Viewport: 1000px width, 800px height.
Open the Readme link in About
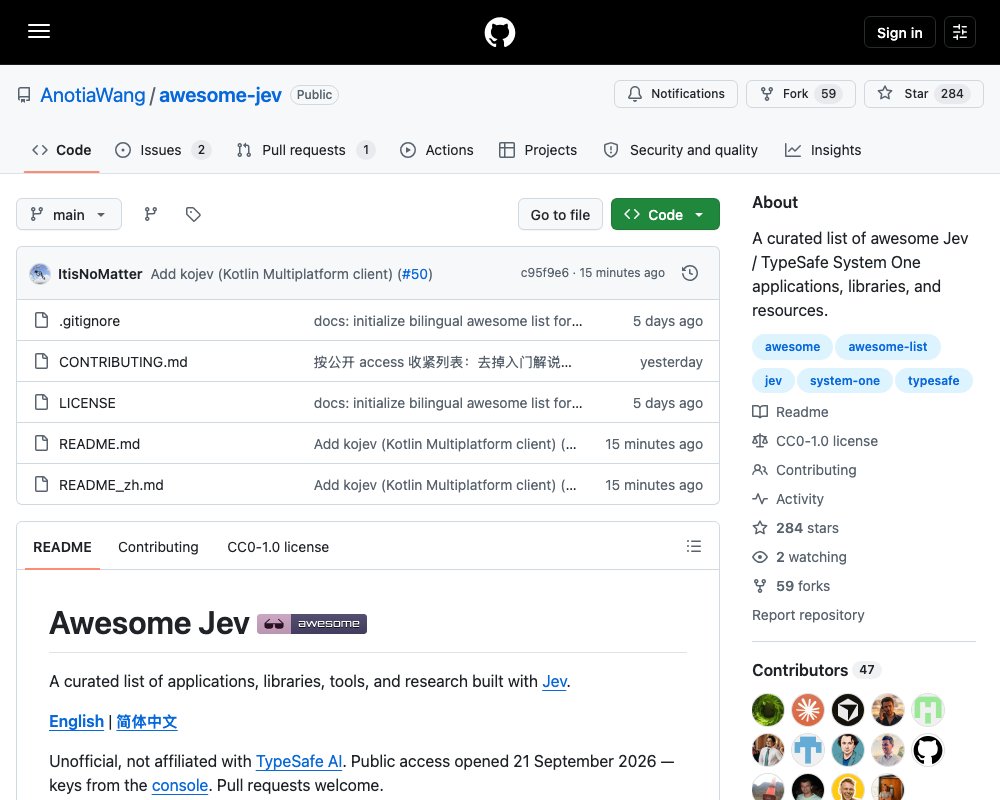(790, 412)
